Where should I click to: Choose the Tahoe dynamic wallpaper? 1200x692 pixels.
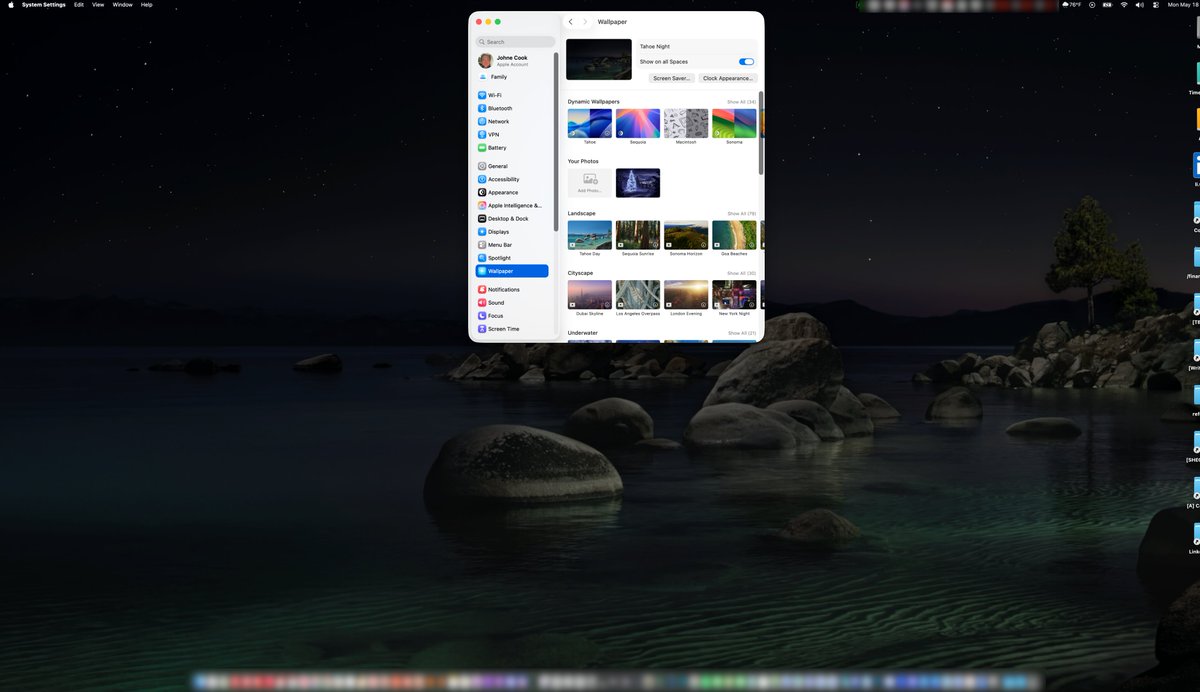point(590,124)
